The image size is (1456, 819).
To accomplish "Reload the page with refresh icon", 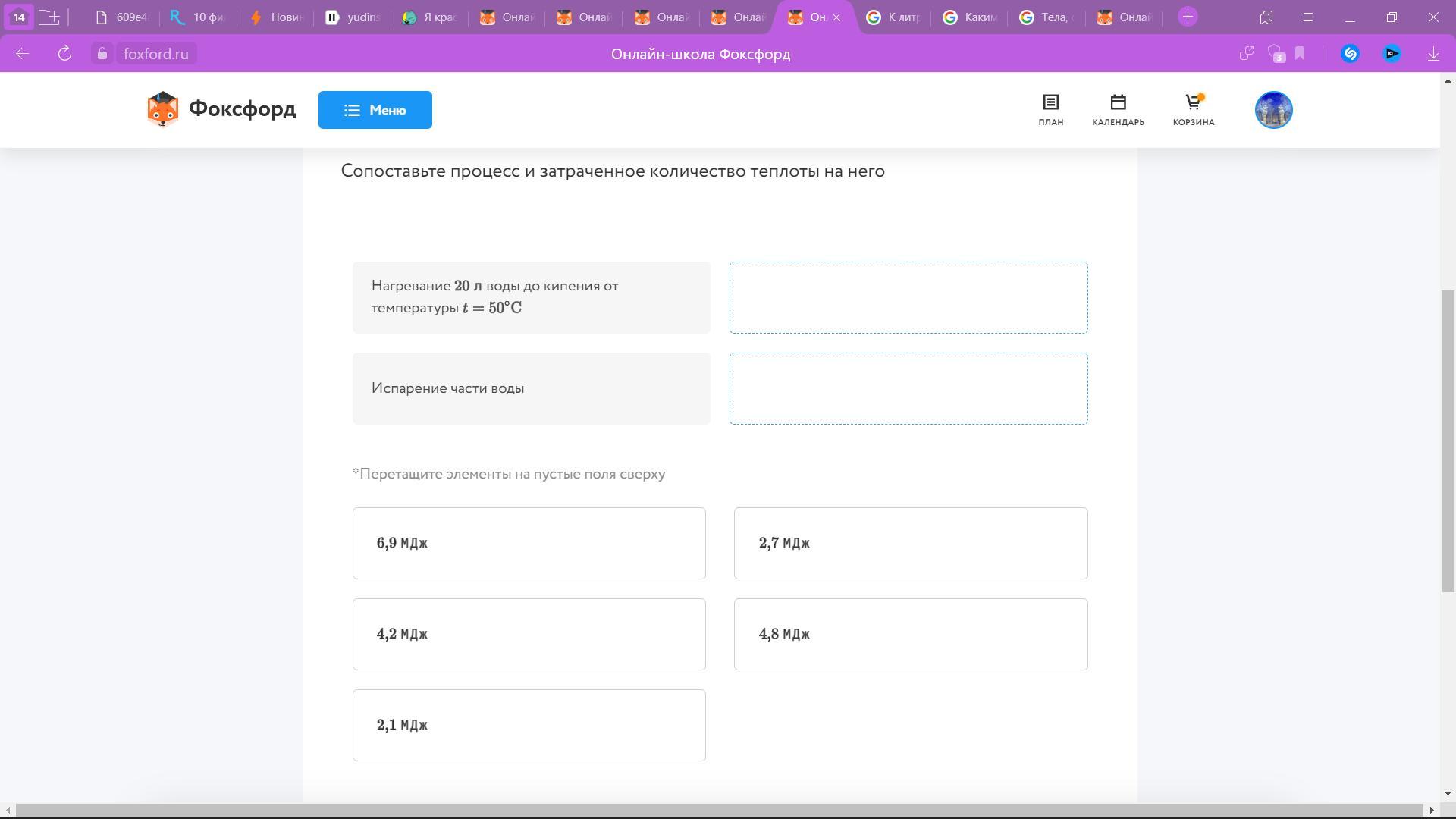I will (x=64, y=54).
